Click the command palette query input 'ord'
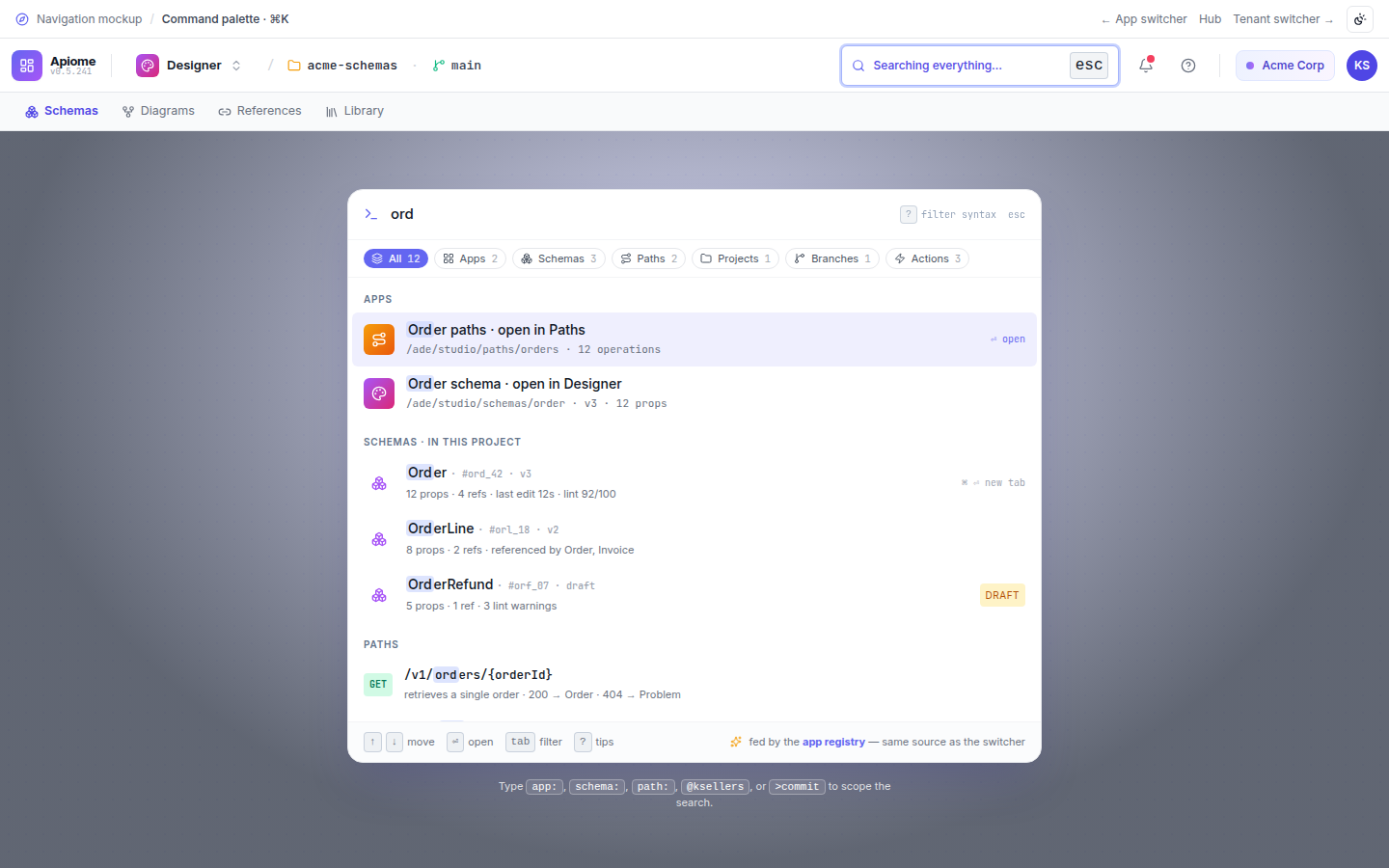The height and width of the screenshot is (868, 1389). [637, 214]
